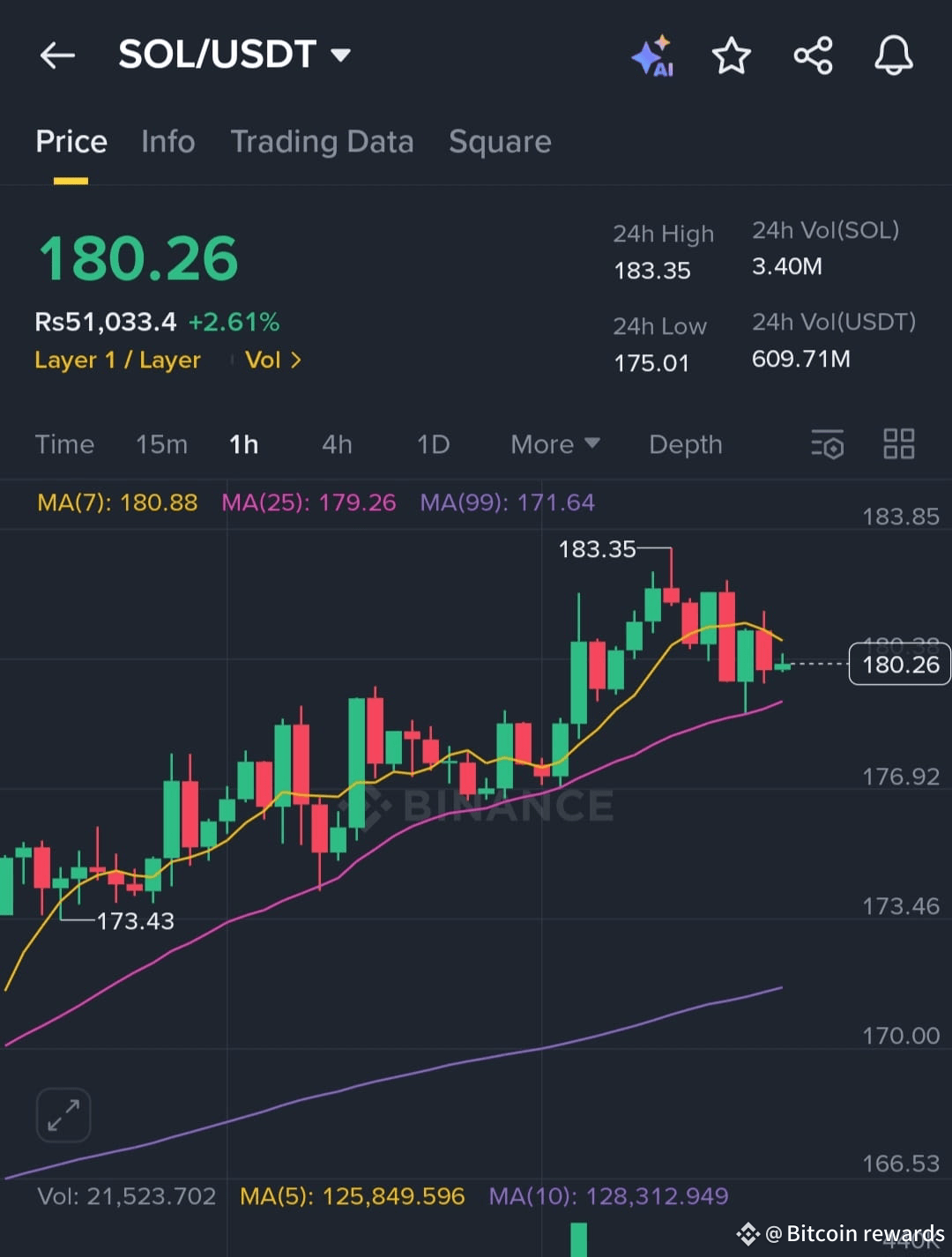Screen dimensions: 952x1257
Task: Expand chart to fullscreen with arrows icon
Action: [63, 1115]
